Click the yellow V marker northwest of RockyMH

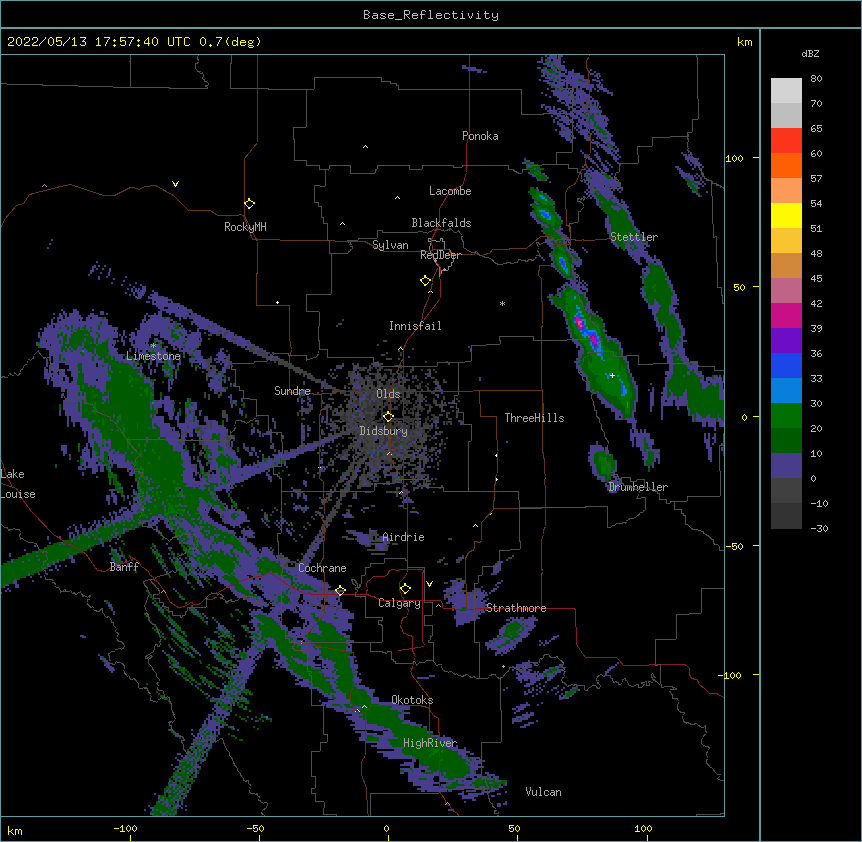point(175,184)
